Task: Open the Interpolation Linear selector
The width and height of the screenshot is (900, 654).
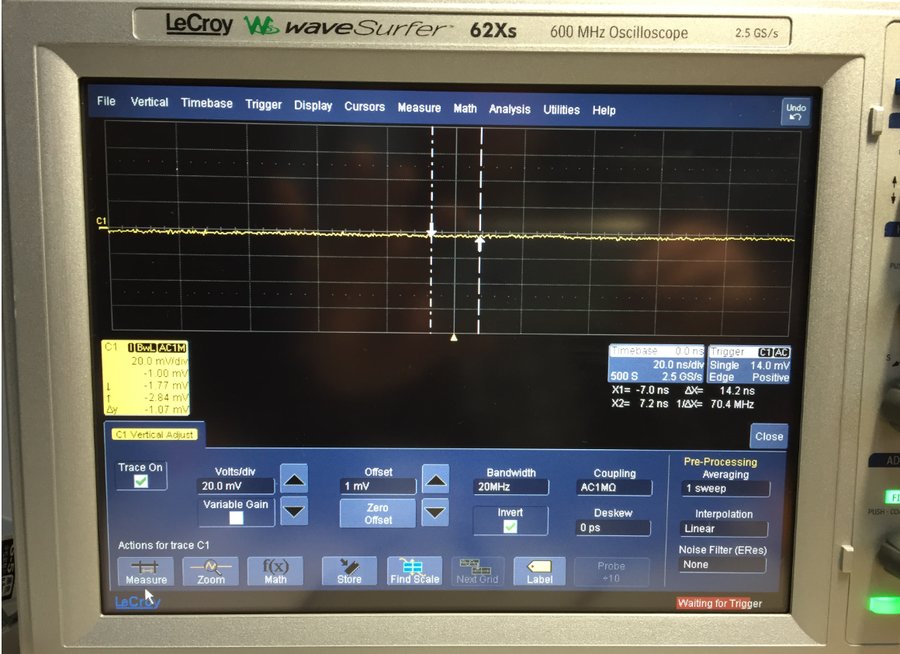Action: (724, 529)
